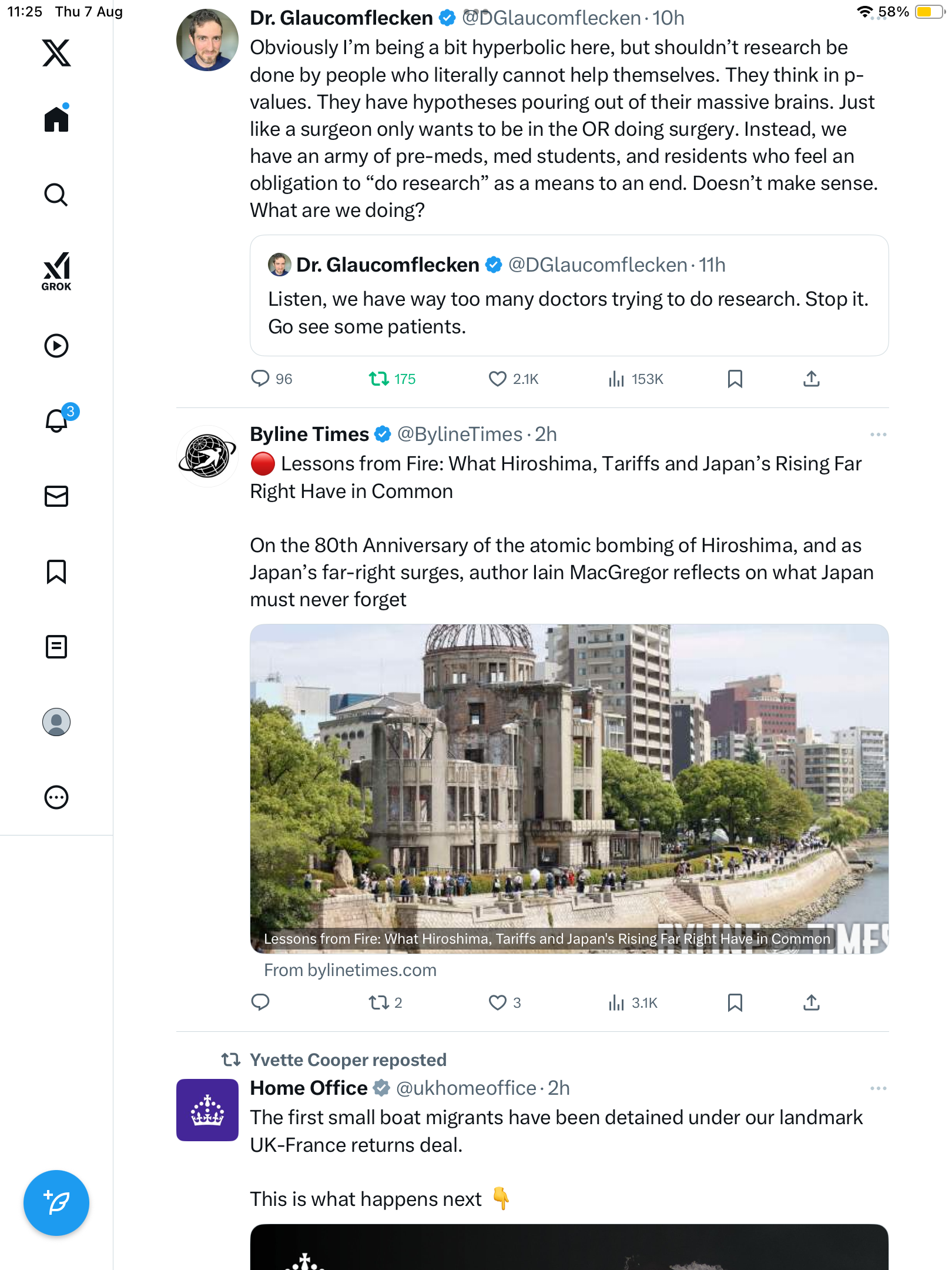Open Bookmarks in the sidebar
Viewport: 952px width, 1270px height.
click(x=56, y=571)
